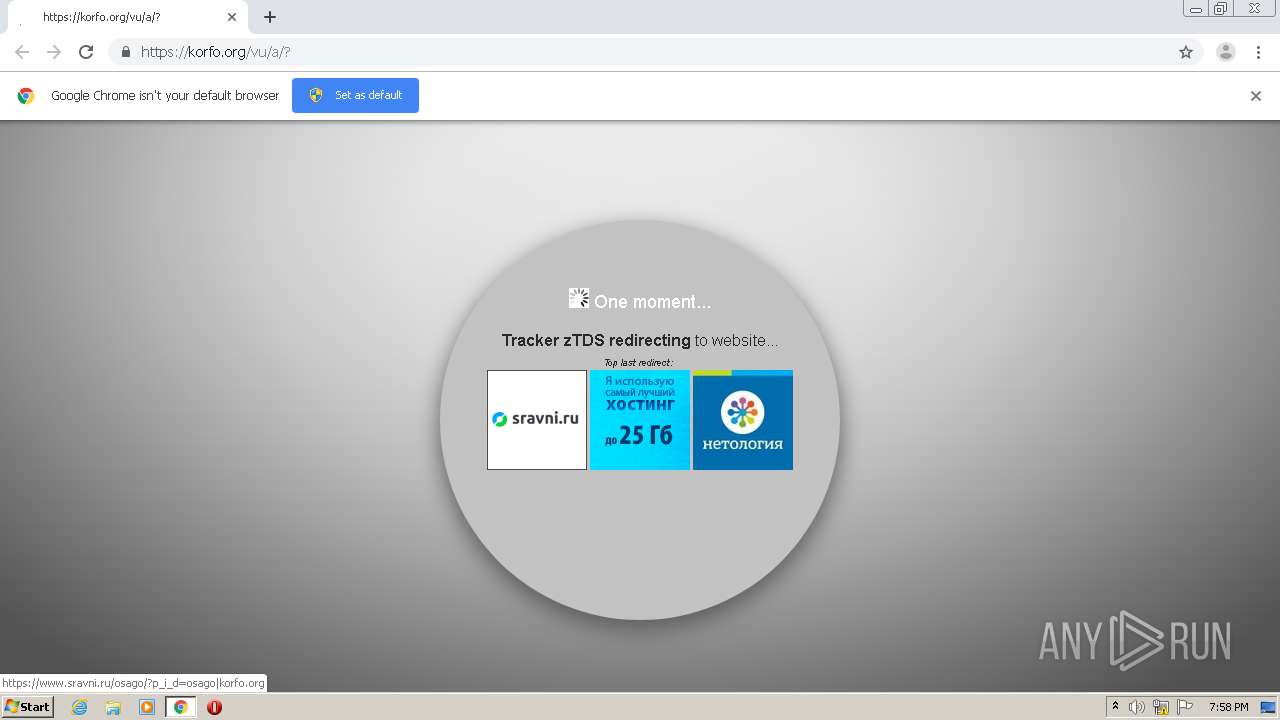The width and height of the screenshot is (1280, 720).
Task: Select the korfo.org/vu/a/ tab
Action: [x=128, y=17]
